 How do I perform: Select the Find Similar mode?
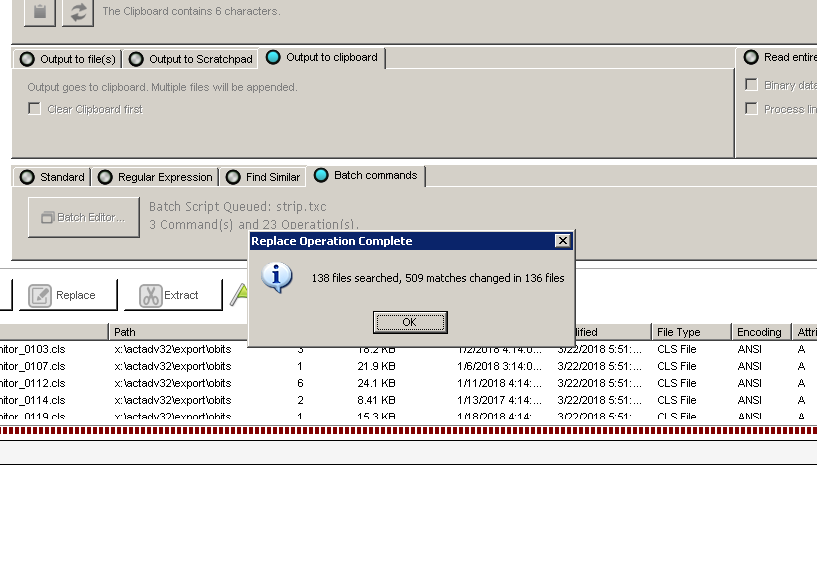click(x=263, y=177)
